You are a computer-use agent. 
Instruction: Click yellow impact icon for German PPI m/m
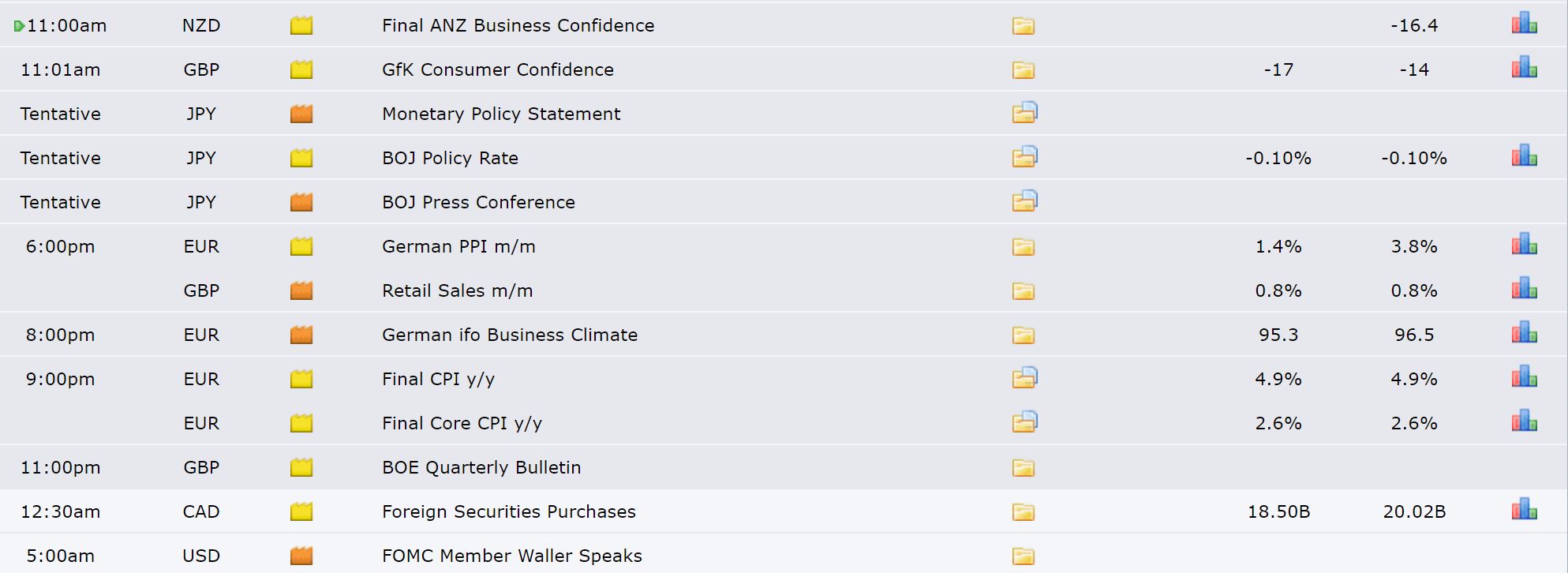pyautogui.click(x=301, y=247)
